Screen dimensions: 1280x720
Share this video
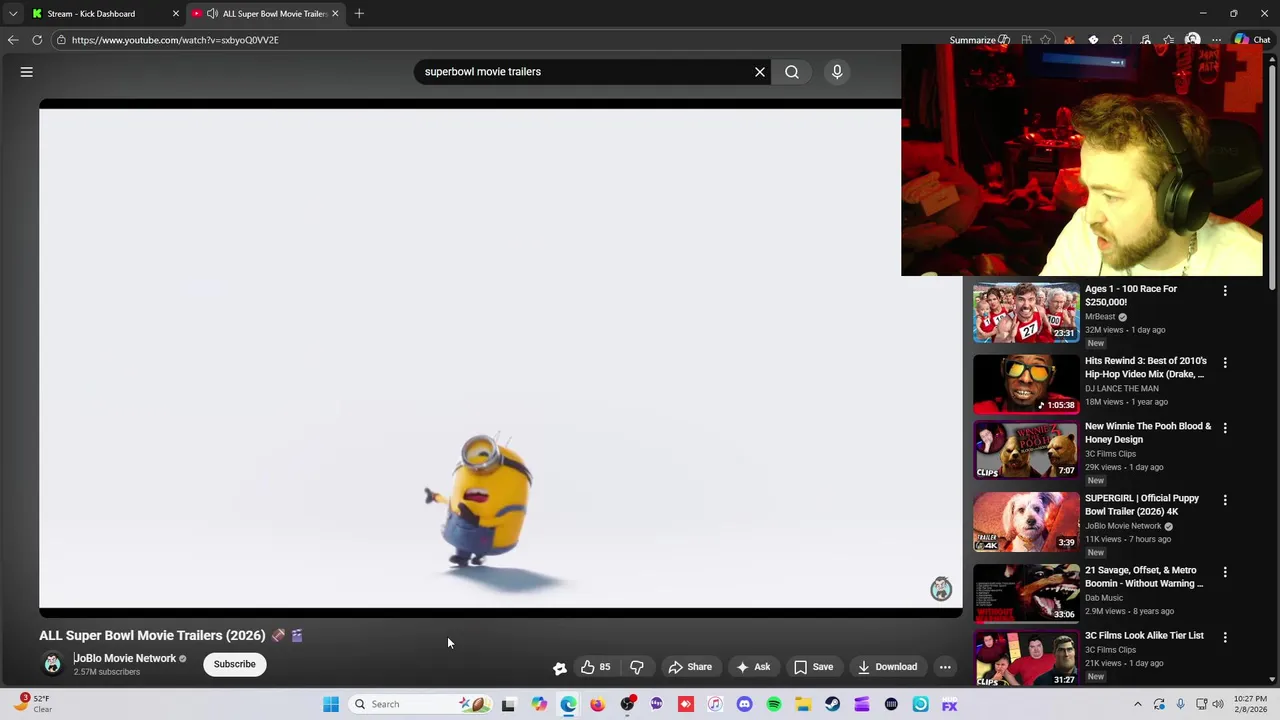[690, 667]
